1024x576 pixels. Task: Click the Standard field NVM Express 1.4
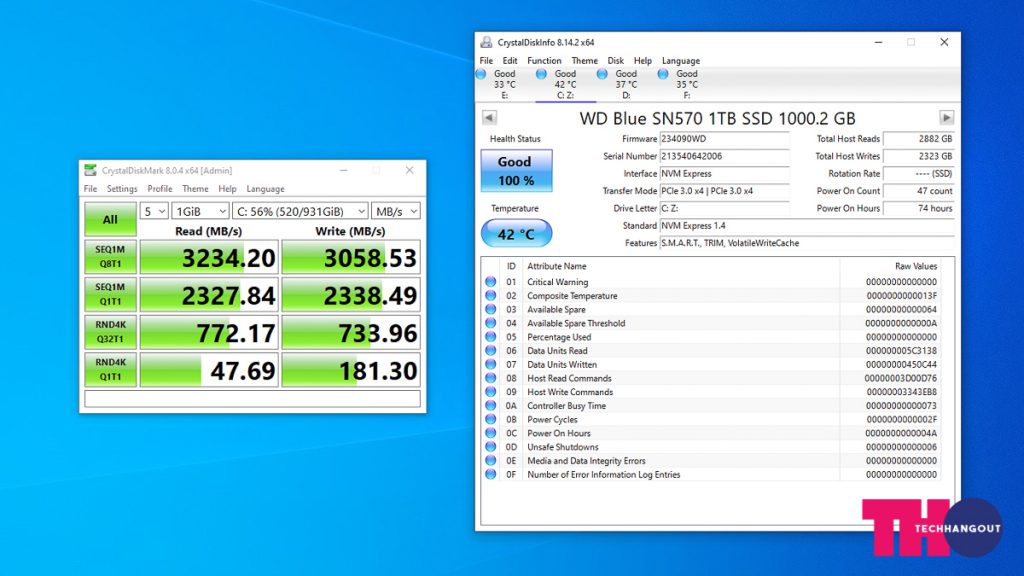807,225
